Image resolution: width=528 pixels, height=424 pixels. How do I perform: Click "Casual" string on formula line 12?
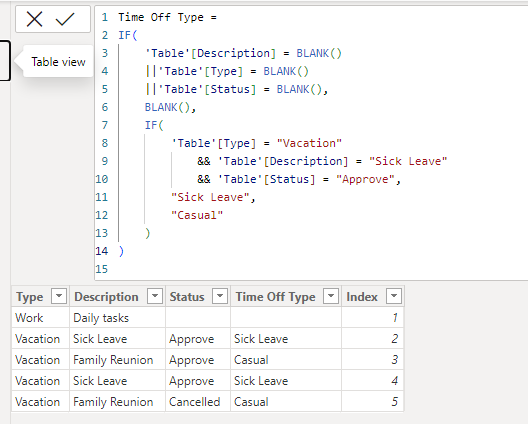[197, 215]
